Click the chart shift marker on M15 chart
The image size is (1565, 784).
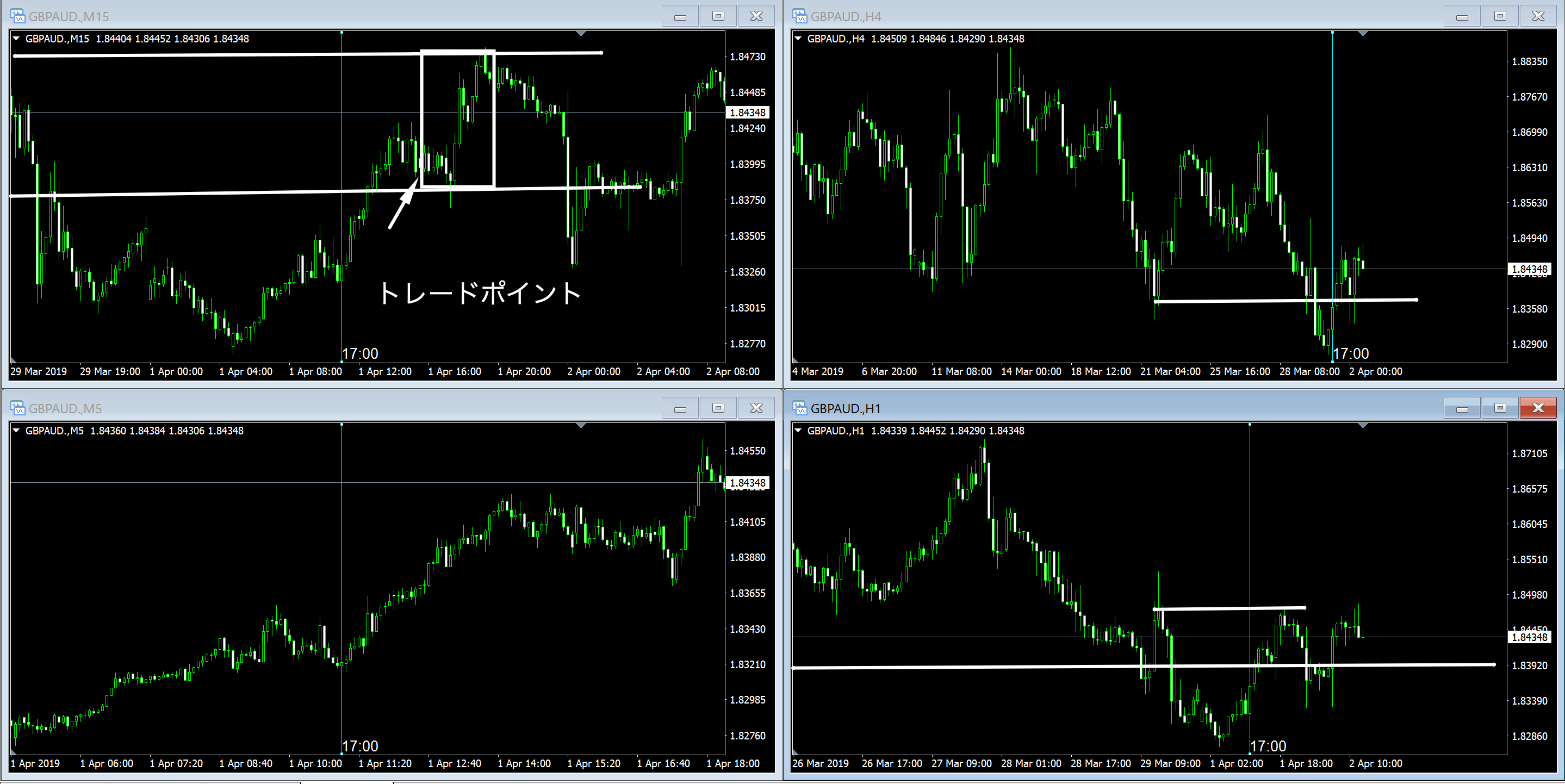581,33
